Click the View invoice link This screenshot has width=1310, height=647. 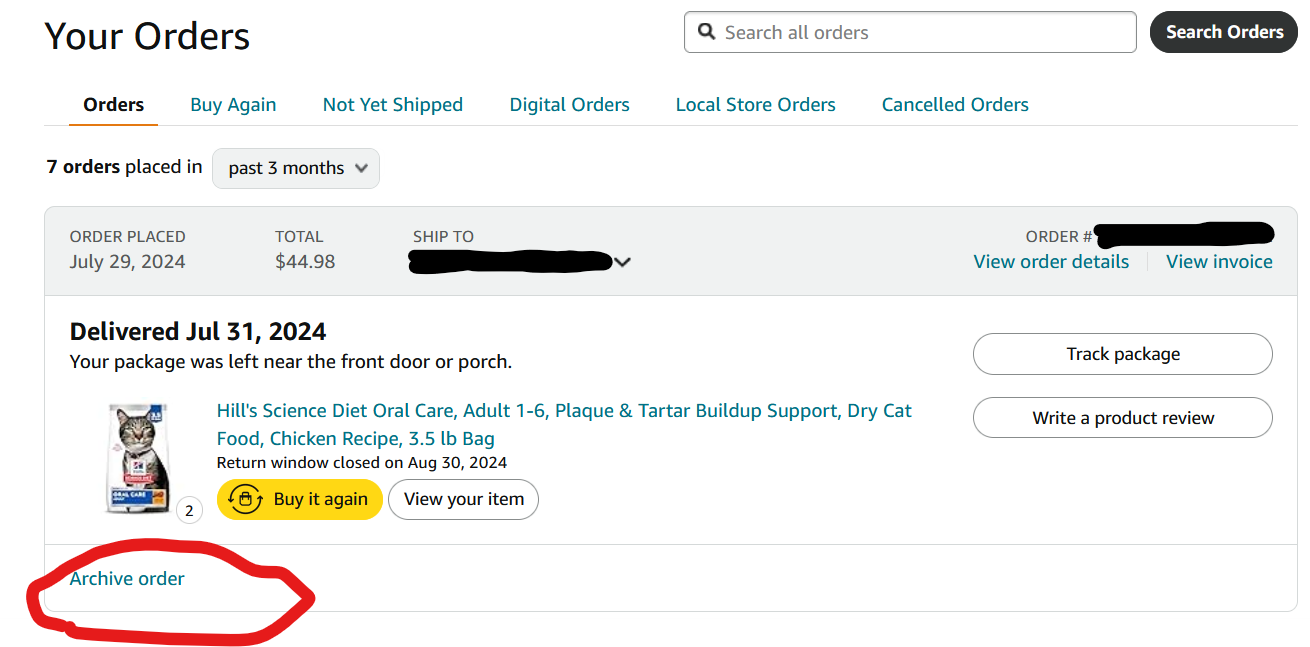point(1219,262)
